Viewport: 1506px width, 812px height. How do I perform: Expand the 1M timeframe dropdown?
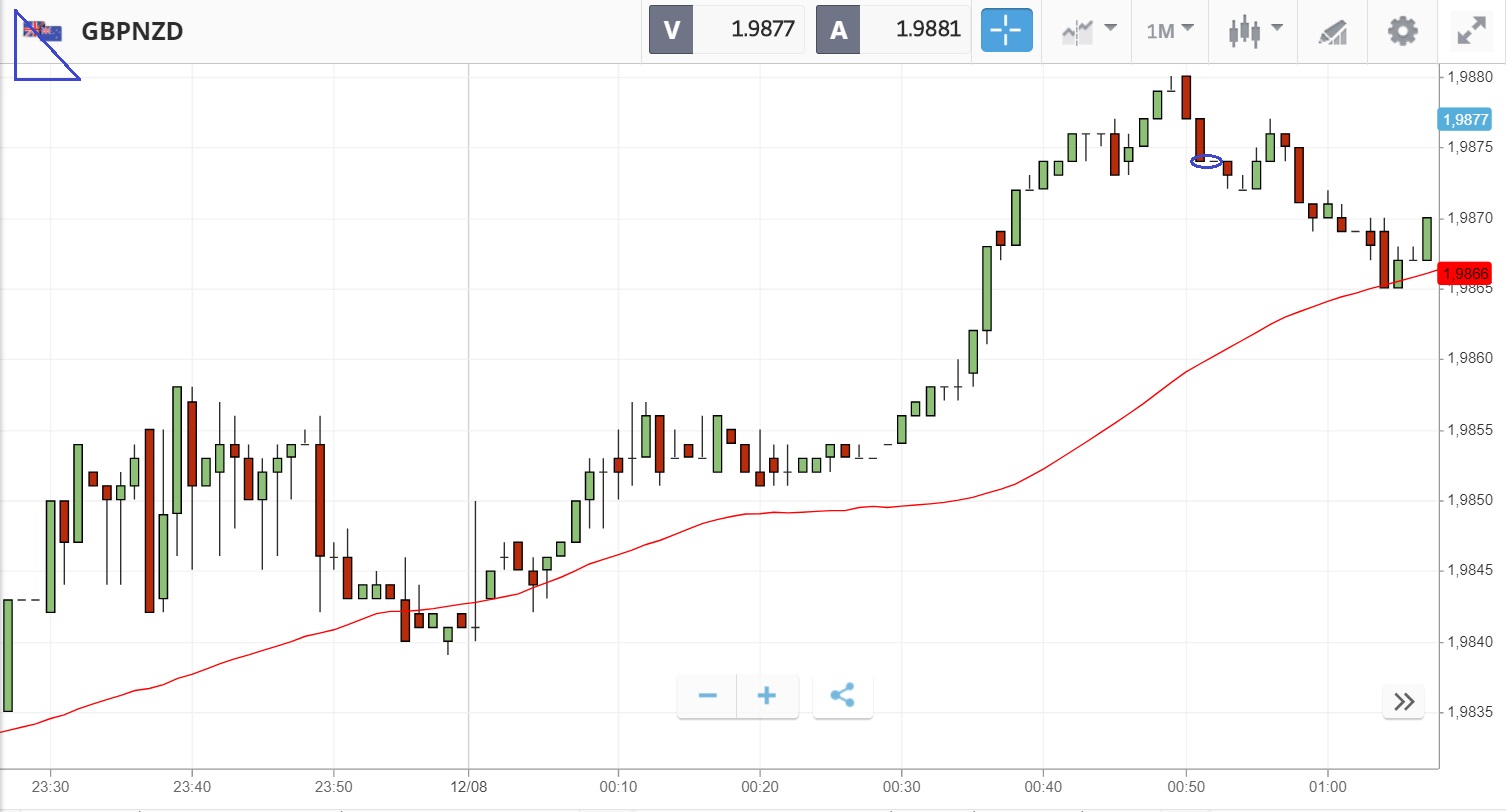tap(1170, 31)
